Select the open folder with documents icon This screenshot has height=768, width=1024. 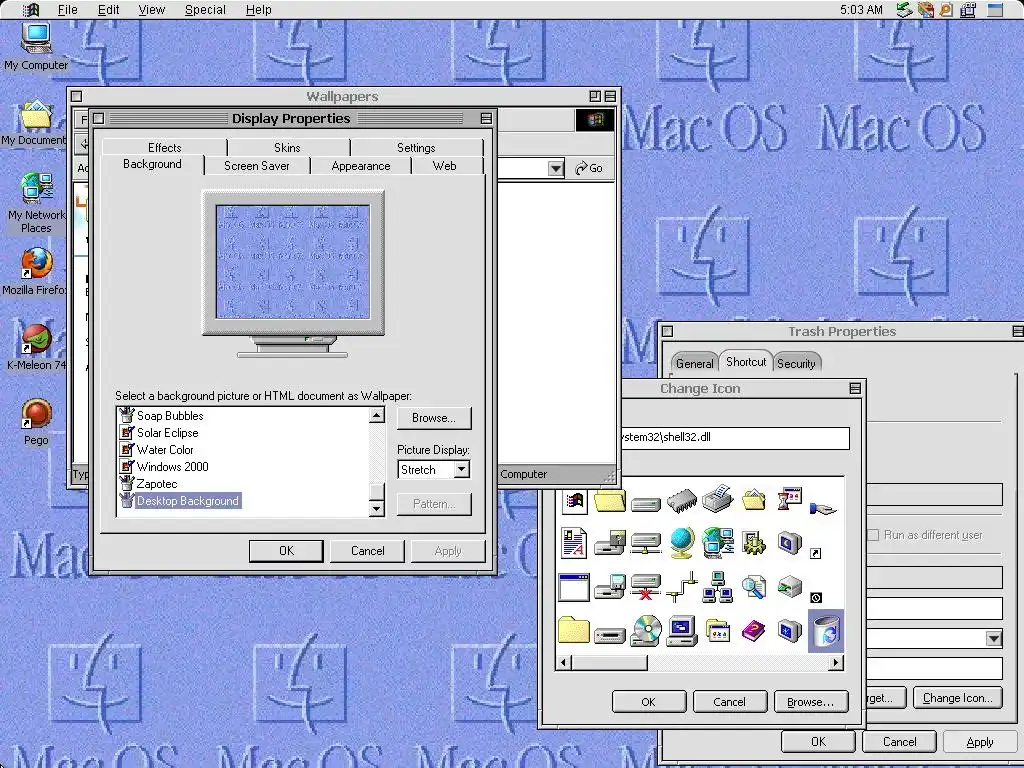click(753, 500)
